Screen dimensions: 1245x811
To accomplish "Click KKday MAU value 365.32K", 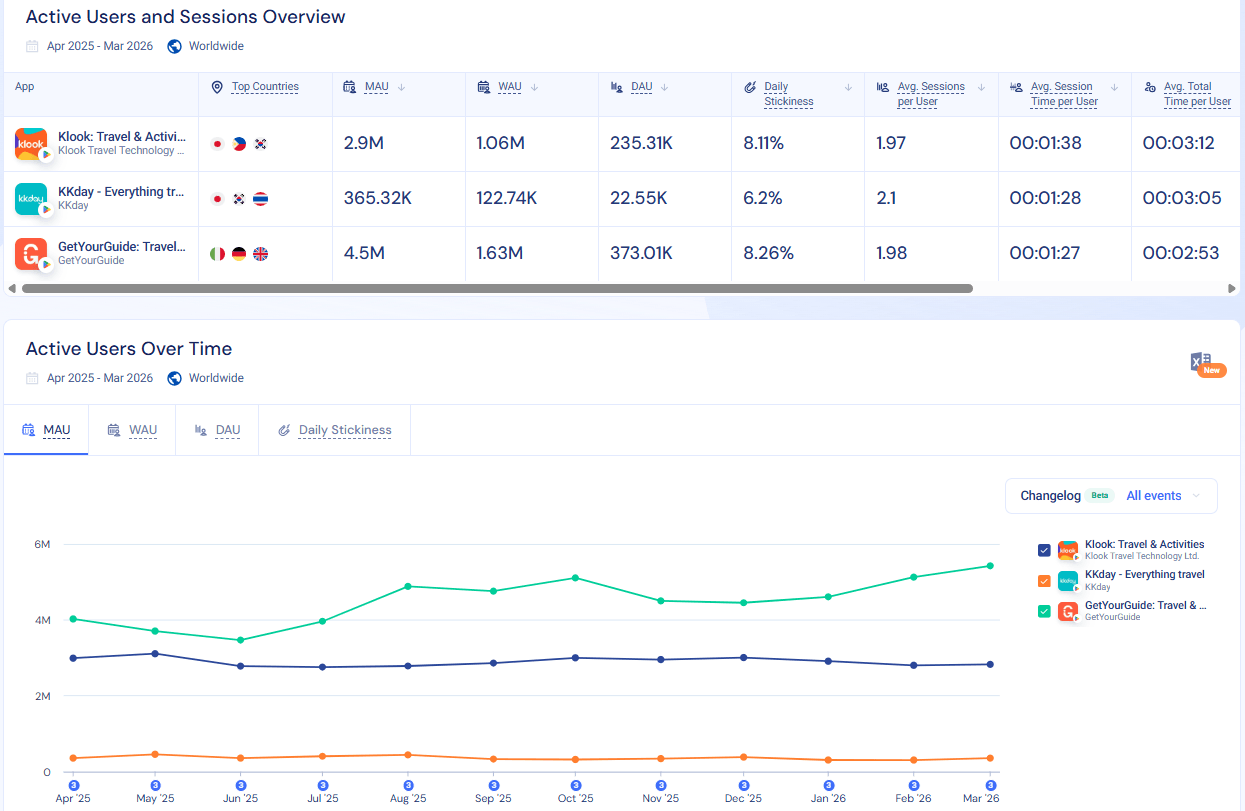I will 378,198.
